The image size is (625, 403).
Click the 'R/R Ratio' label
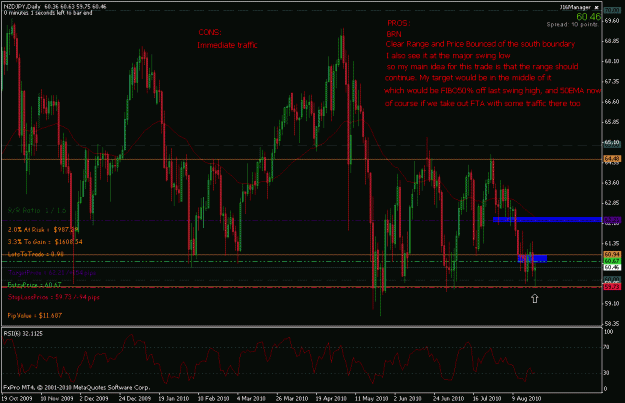[x=37, y=210]
